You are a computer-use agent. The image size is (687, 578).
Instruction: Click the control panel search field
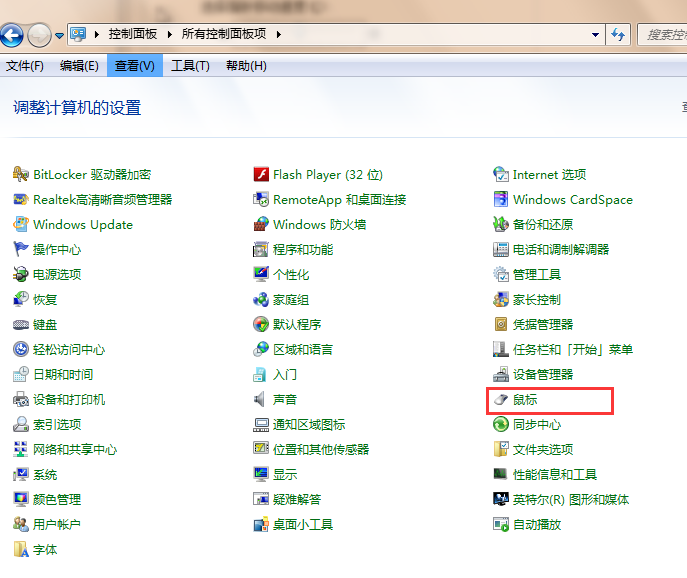(662, 34)
